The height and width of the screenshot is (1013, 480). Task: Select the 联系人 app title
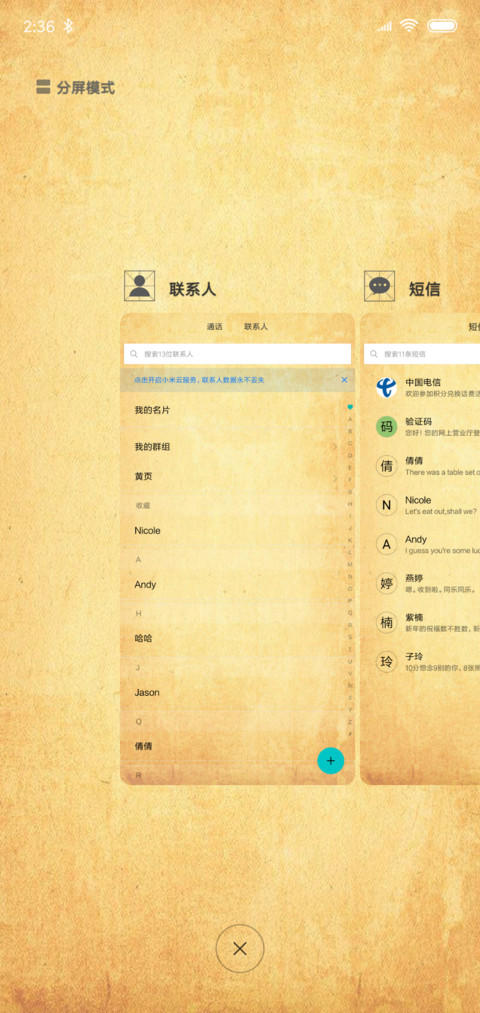193,289
